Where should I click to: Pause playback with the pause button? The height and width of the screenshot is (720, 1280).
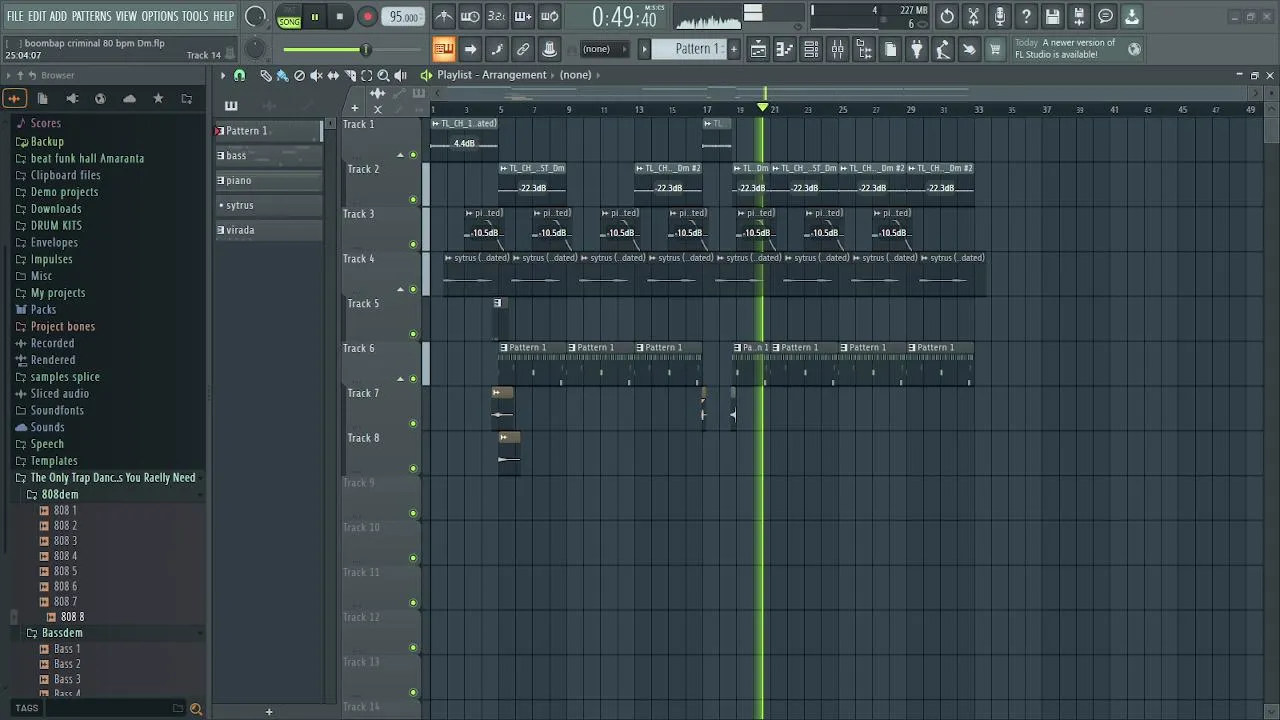314,17
